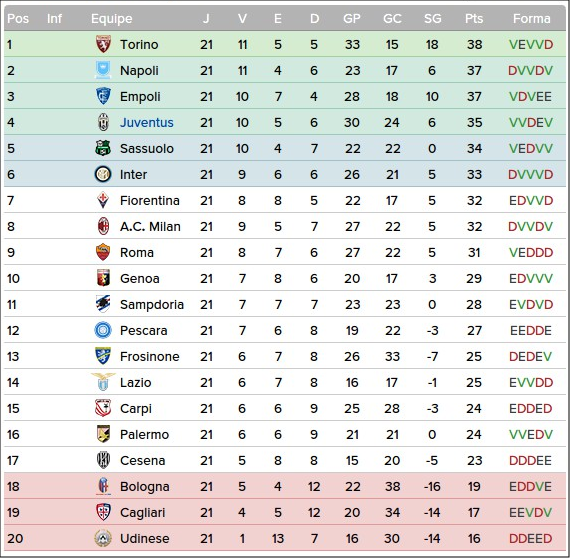Click the Udinese club crest
Screen dimensions: 570x558
(103, 538)
